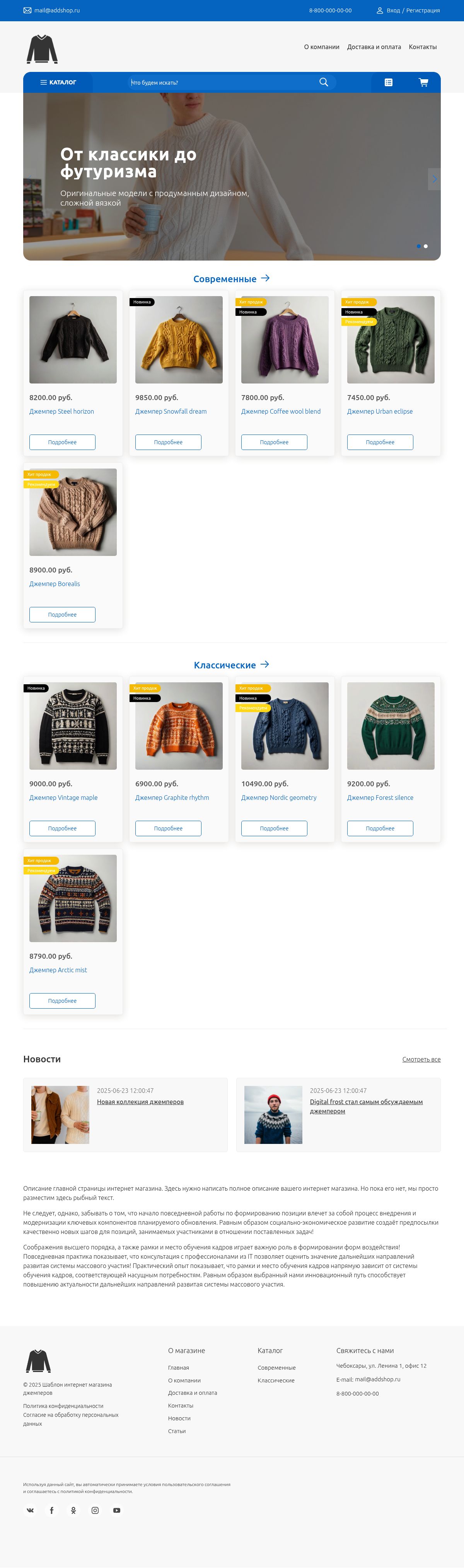
Task: Open the comparison list icon in the toolbar
Action: point(389,82)
